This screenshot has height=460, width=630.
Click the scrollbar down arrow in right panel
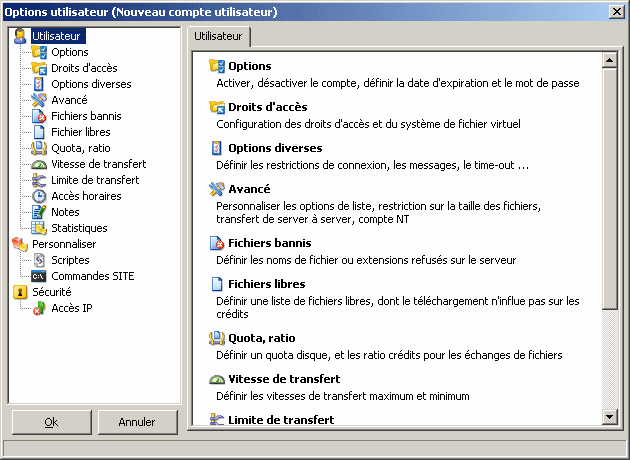click(x=609, y=416)
